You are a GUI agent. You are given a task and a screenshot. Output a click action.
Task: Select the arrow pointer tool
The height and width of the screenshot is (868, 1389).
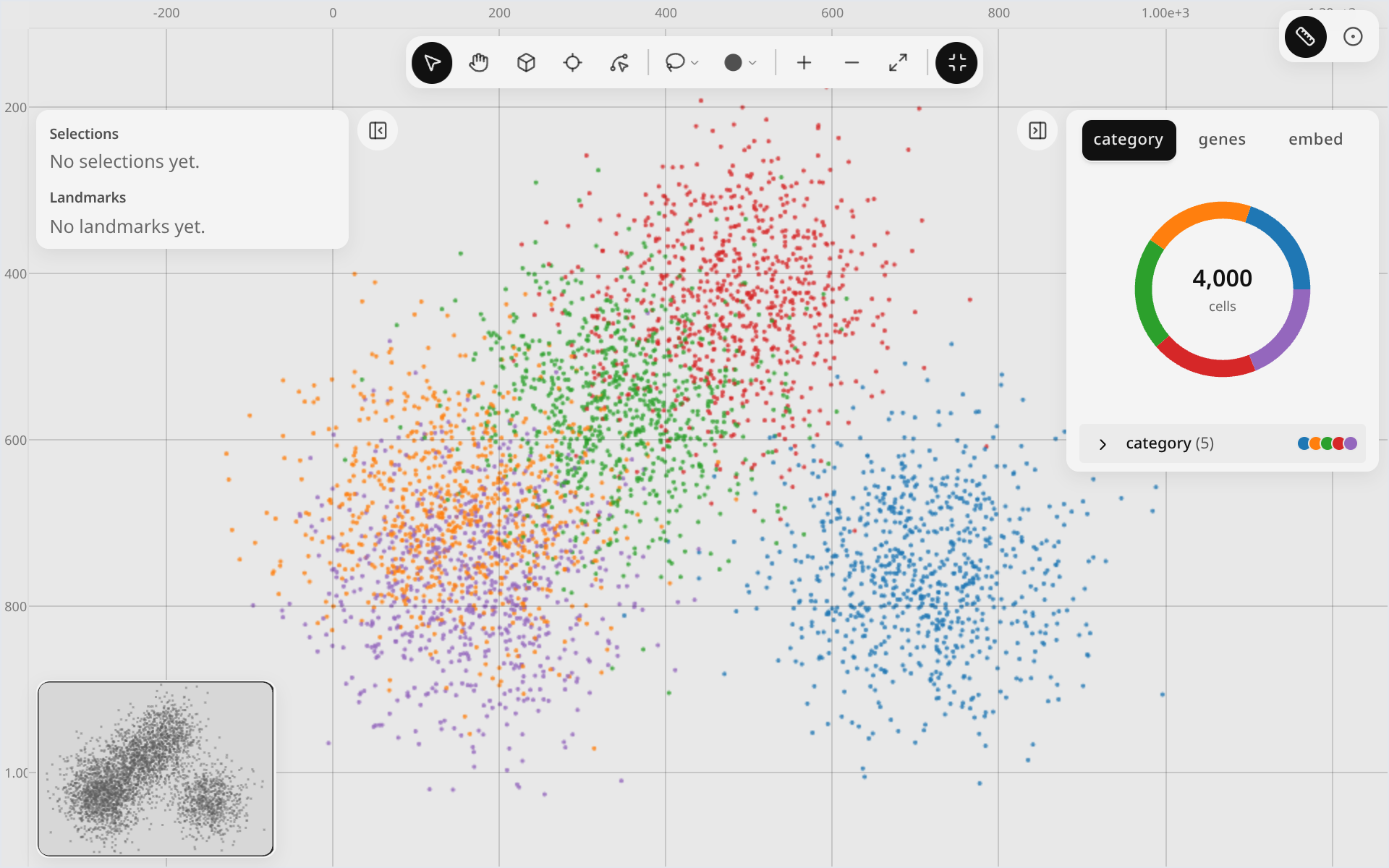point(432,63)
